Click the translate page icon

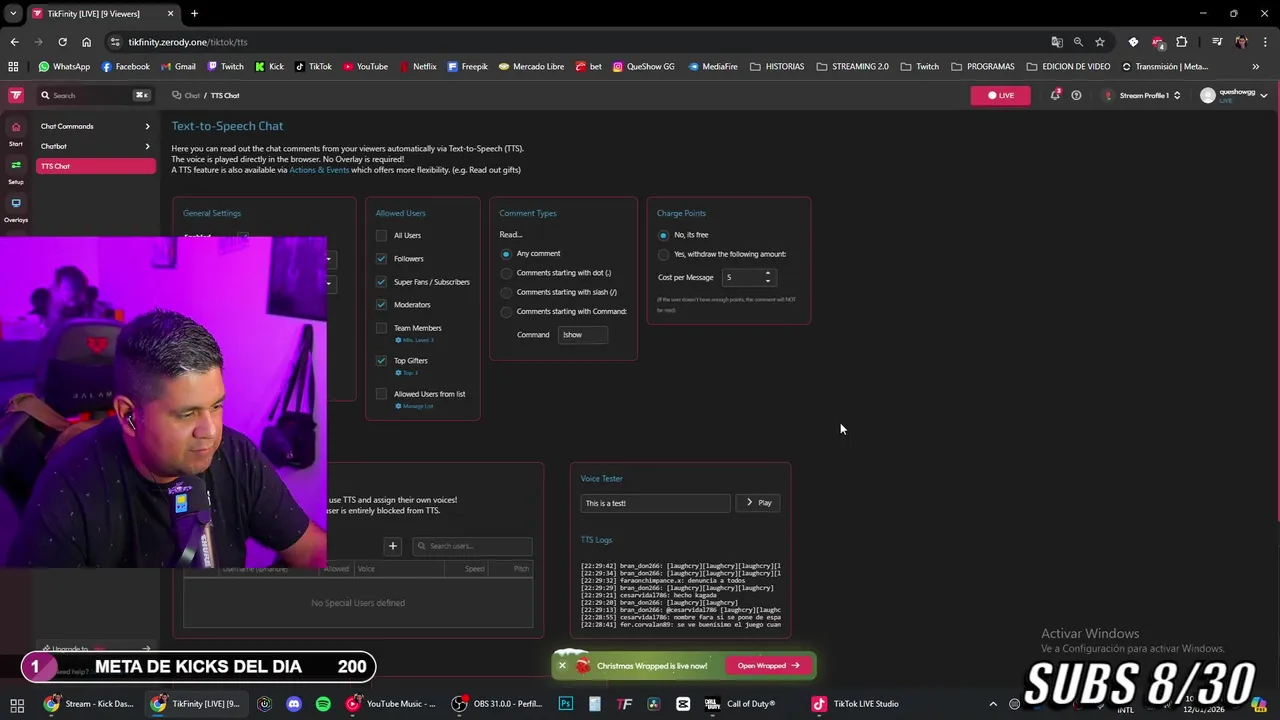1057,42
